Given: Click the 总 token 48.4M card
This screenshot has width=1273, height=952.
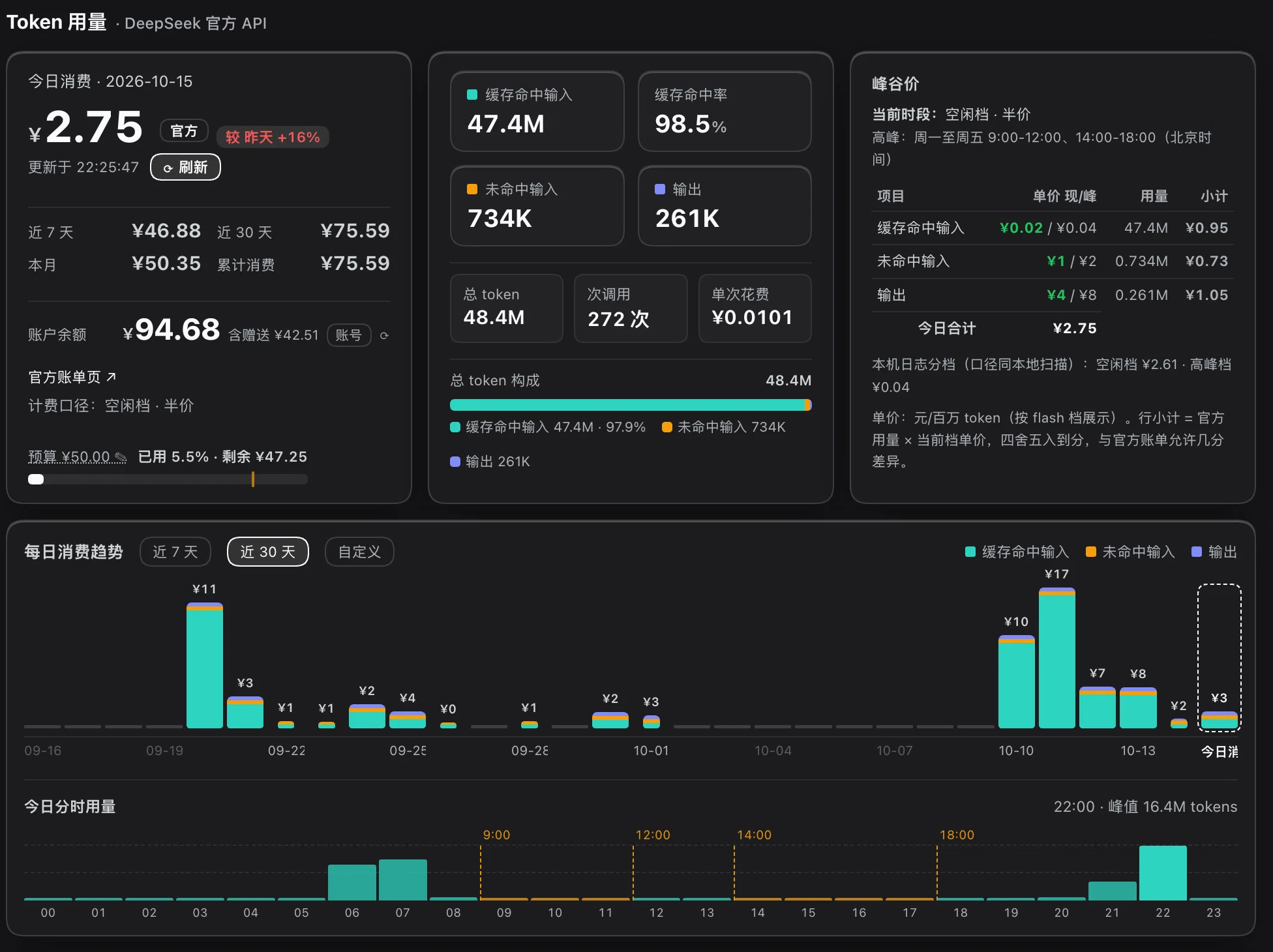Looking at the screenshot, I should [x=507, y=308].
